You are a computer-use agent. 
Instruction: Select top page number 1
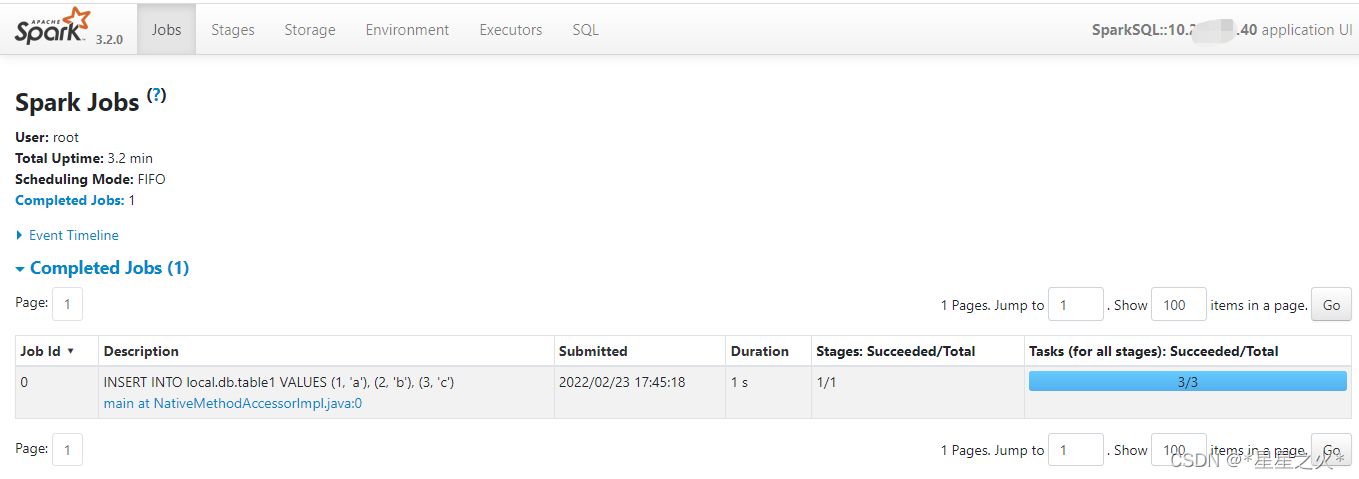coord(67,304)
